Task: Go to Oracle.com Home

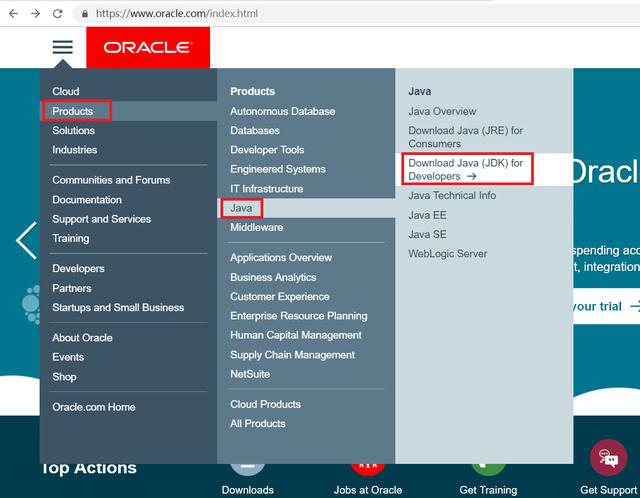Action: 94,407
